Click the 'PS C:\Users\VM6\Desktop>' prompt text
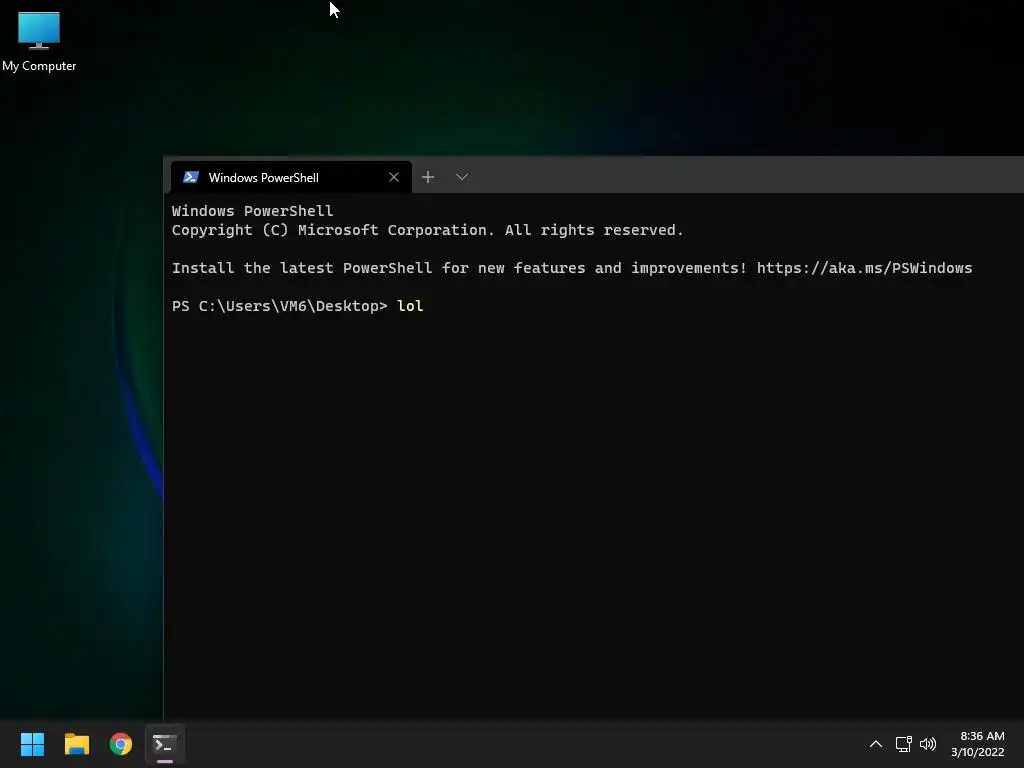The height and width of the screenshot is (768, 1024). 280,306
